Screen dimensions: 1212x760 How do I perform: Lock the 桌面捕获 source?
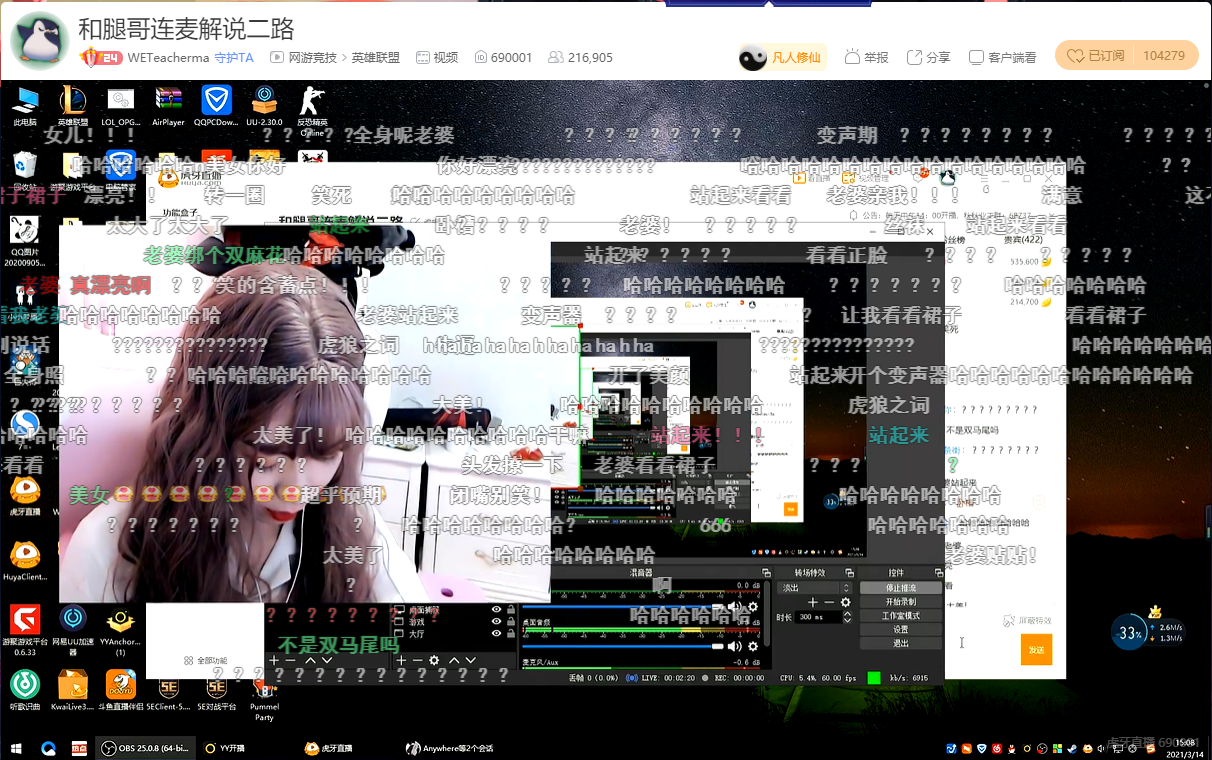click(512, 609)
